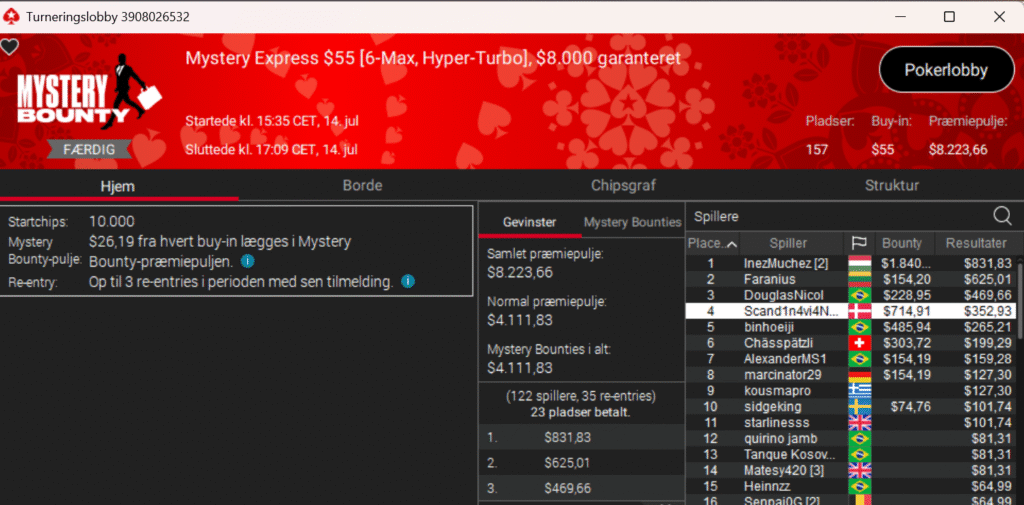Click Germany flag in marcinator29 row
This screenshot has height=505, width=1024.
[859, 375]
